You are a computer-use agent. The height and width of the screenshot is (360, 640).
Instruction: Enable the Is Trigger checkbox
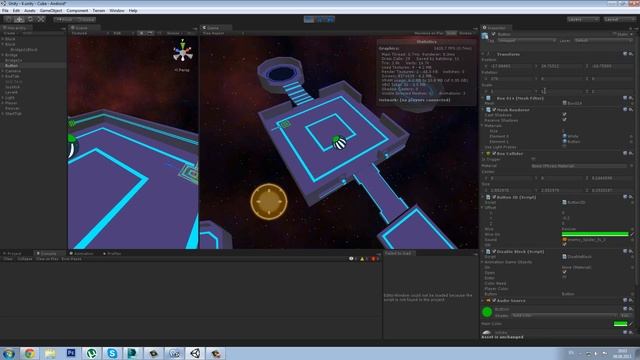tap(533, 159)
